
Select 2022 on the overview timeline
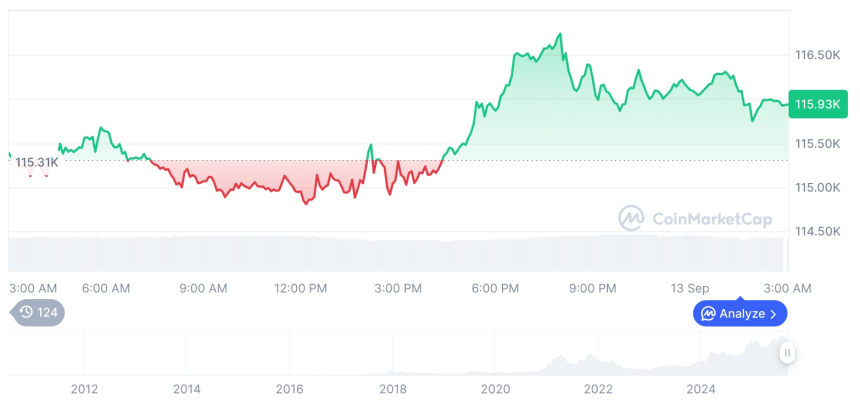click(598, 388)
